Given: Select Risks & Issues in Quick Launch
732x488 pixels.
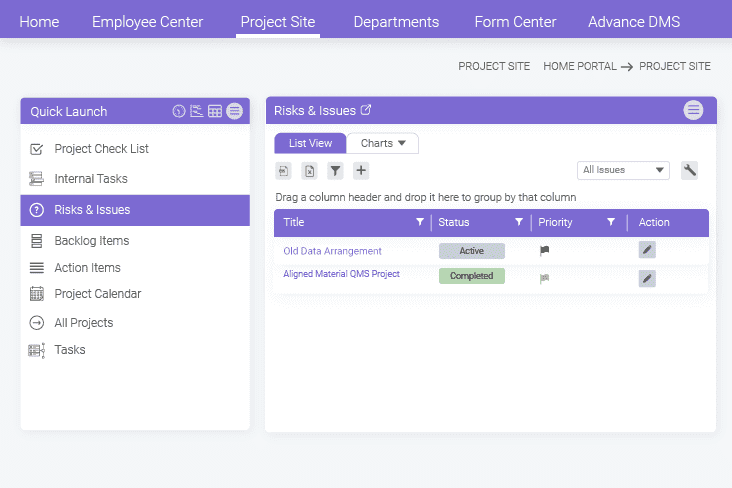Looking at the screenshot, I should point(135,210).
